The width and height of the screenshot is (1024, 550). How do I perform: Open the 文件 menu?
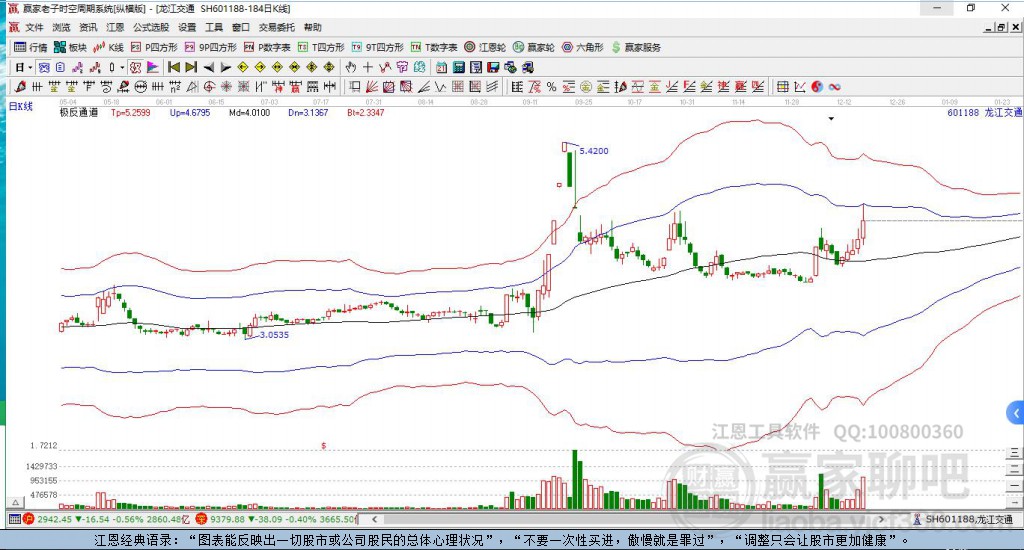pos(34,27)
